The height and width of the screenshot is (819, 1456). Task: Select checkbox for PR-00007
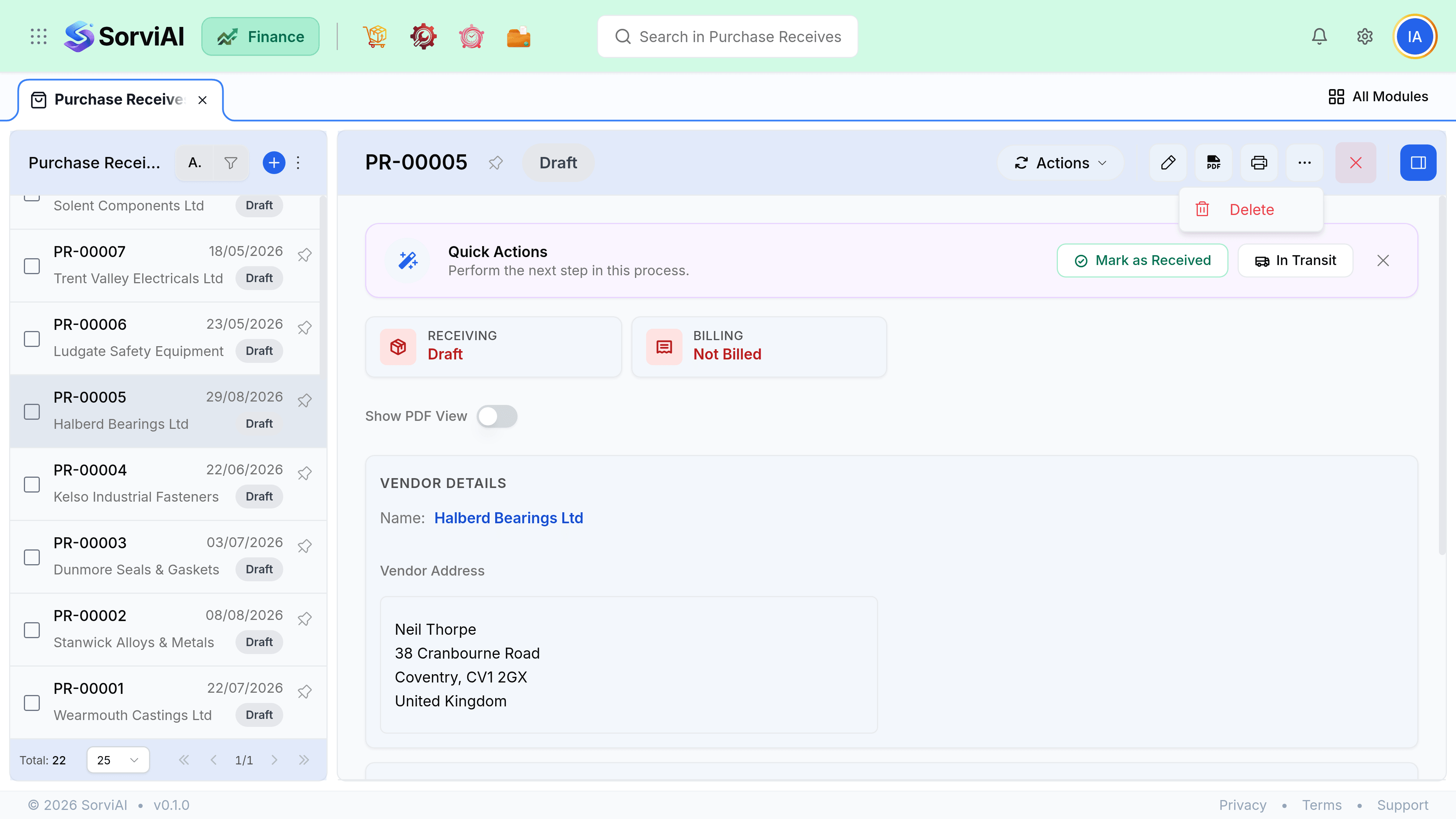click(31, 266)
